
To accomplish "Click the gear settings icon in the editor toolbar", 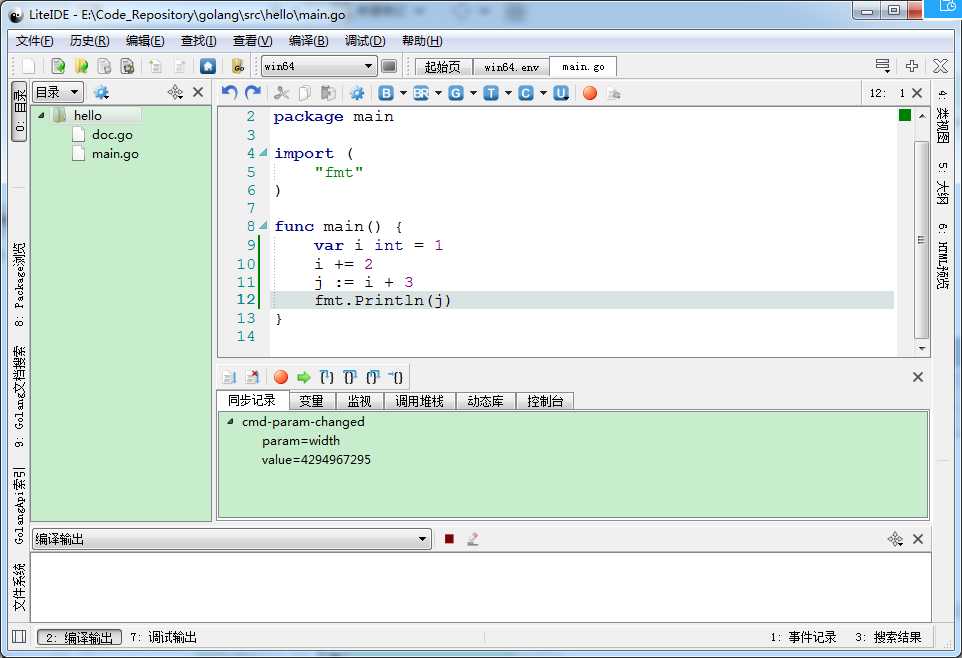I will tap(357, 93).
